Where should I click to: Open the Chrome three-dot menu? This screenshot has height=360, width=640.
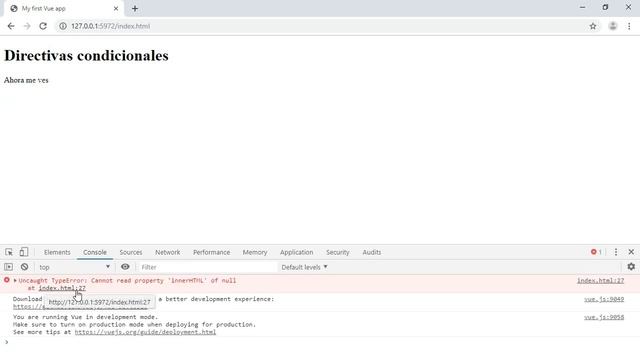coord(629,26)
